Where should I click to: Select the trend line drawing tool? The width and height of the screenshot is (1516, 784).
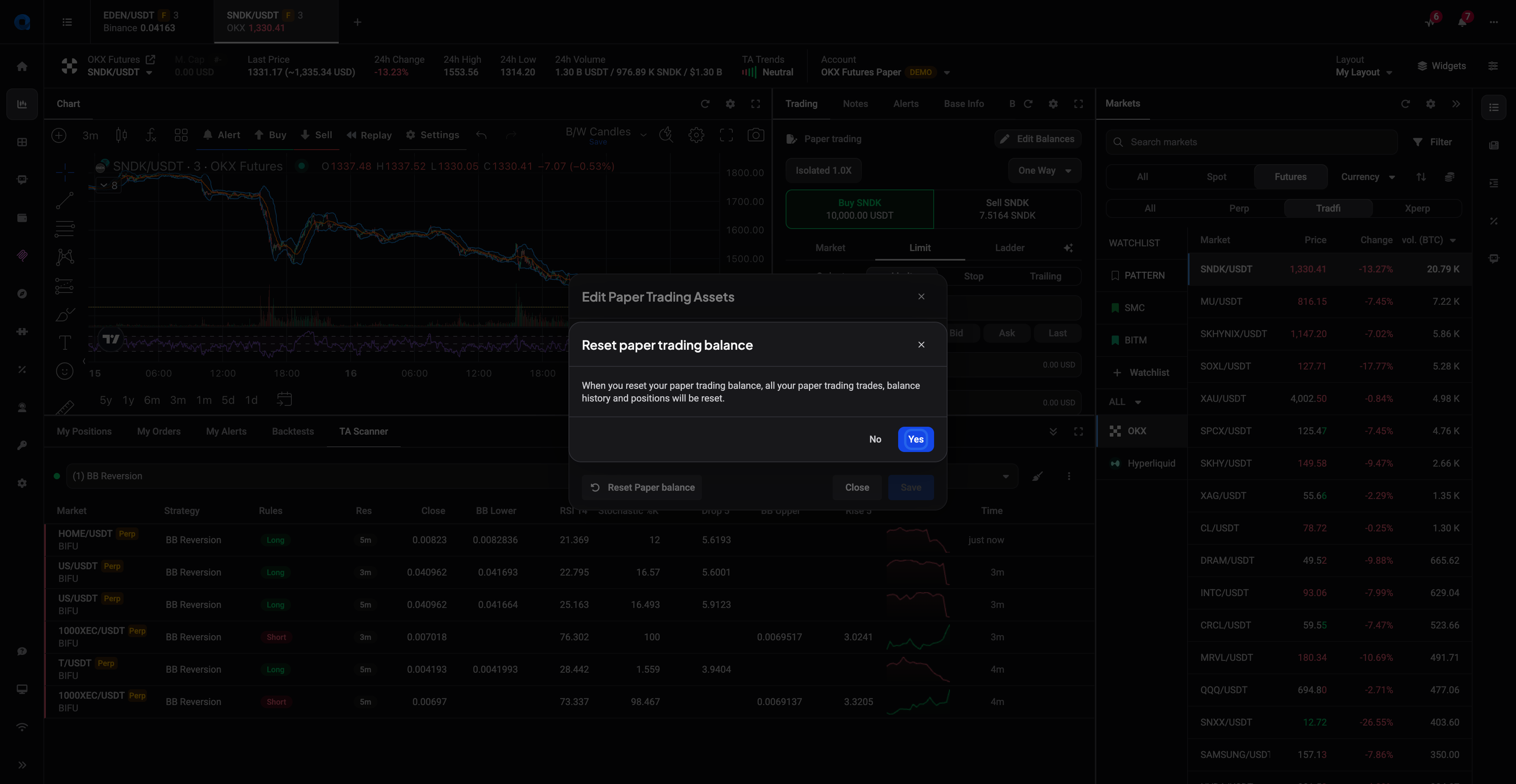pos(65,201)
